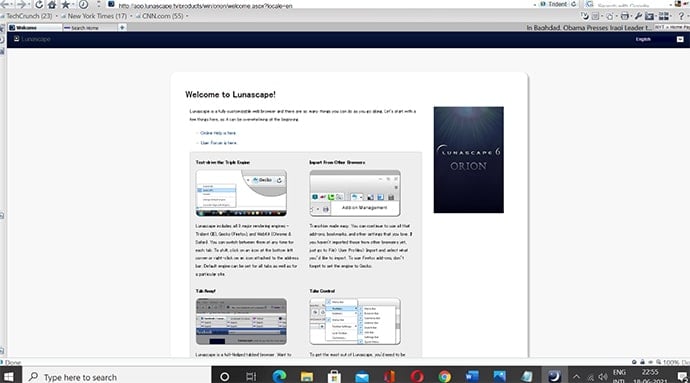The image size is (690, 383).
Task: Click the Take Control menu thumbnail
Action: tap(355, 321)
